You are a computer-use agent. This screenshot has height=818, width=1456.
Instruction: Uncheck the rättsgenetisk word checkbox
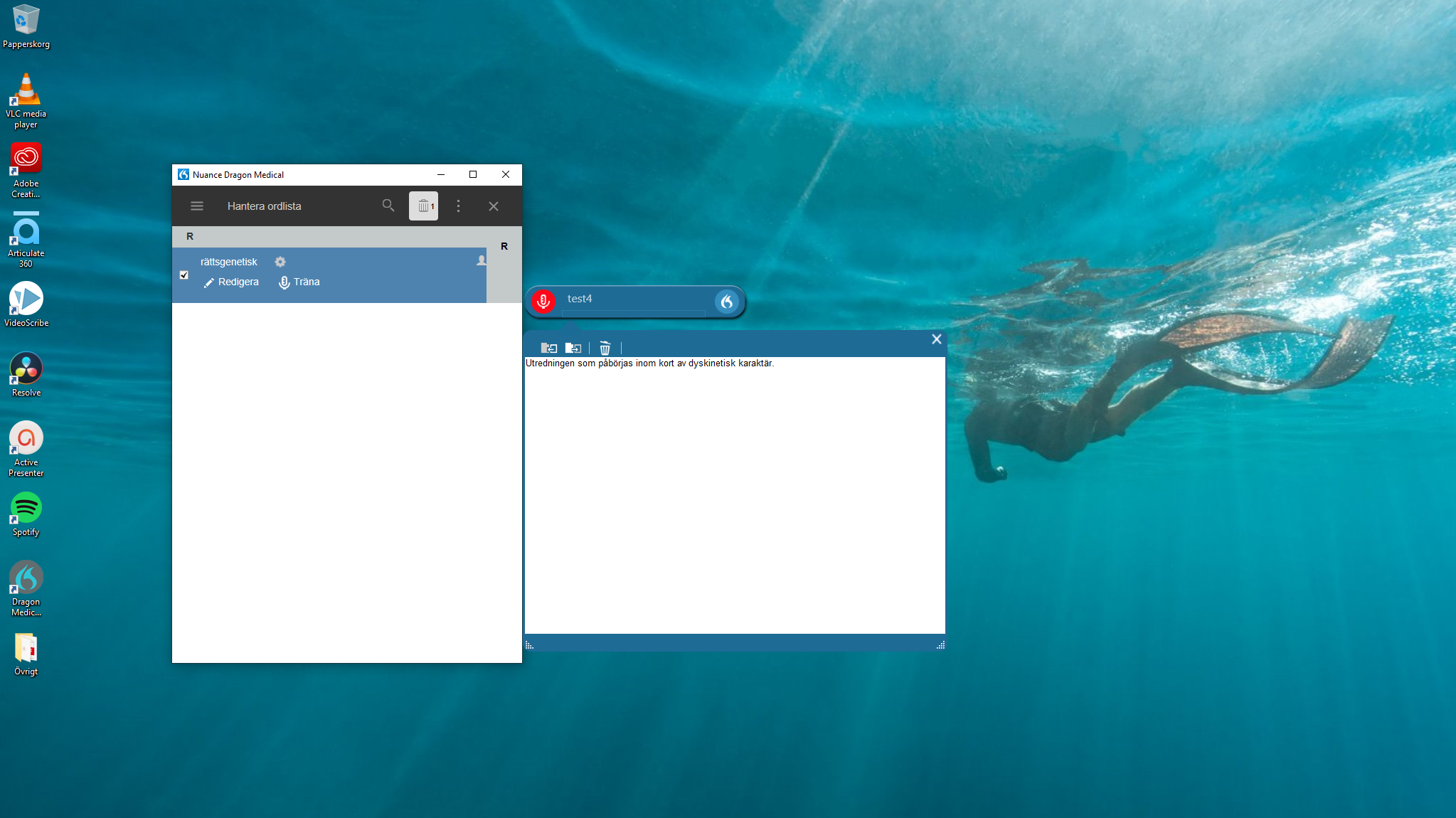click(x=184, y=275)
